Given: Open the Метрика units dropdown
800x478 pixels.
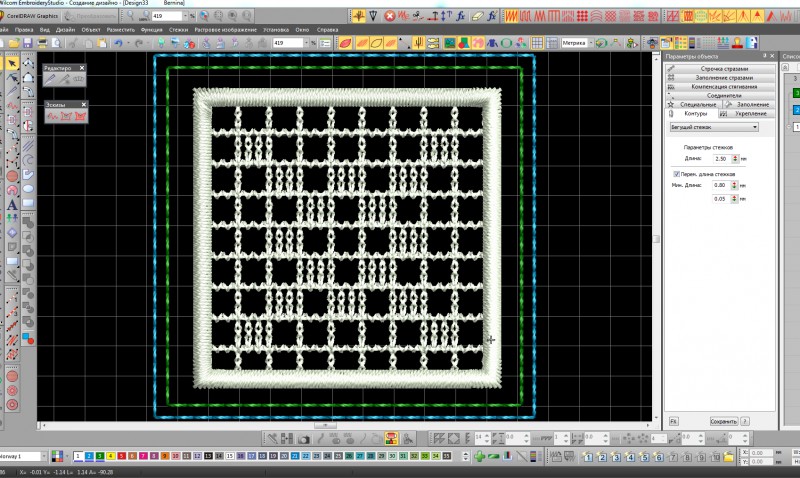Looking at the screenshot, I should coord(590,43).
